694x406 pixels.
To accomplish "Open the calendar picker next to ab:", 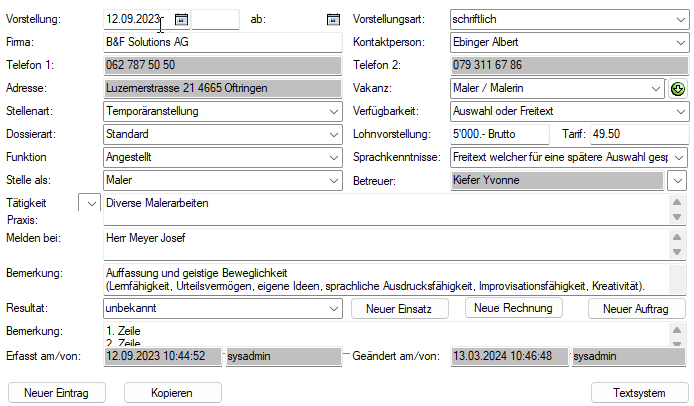I will point(334,19).
